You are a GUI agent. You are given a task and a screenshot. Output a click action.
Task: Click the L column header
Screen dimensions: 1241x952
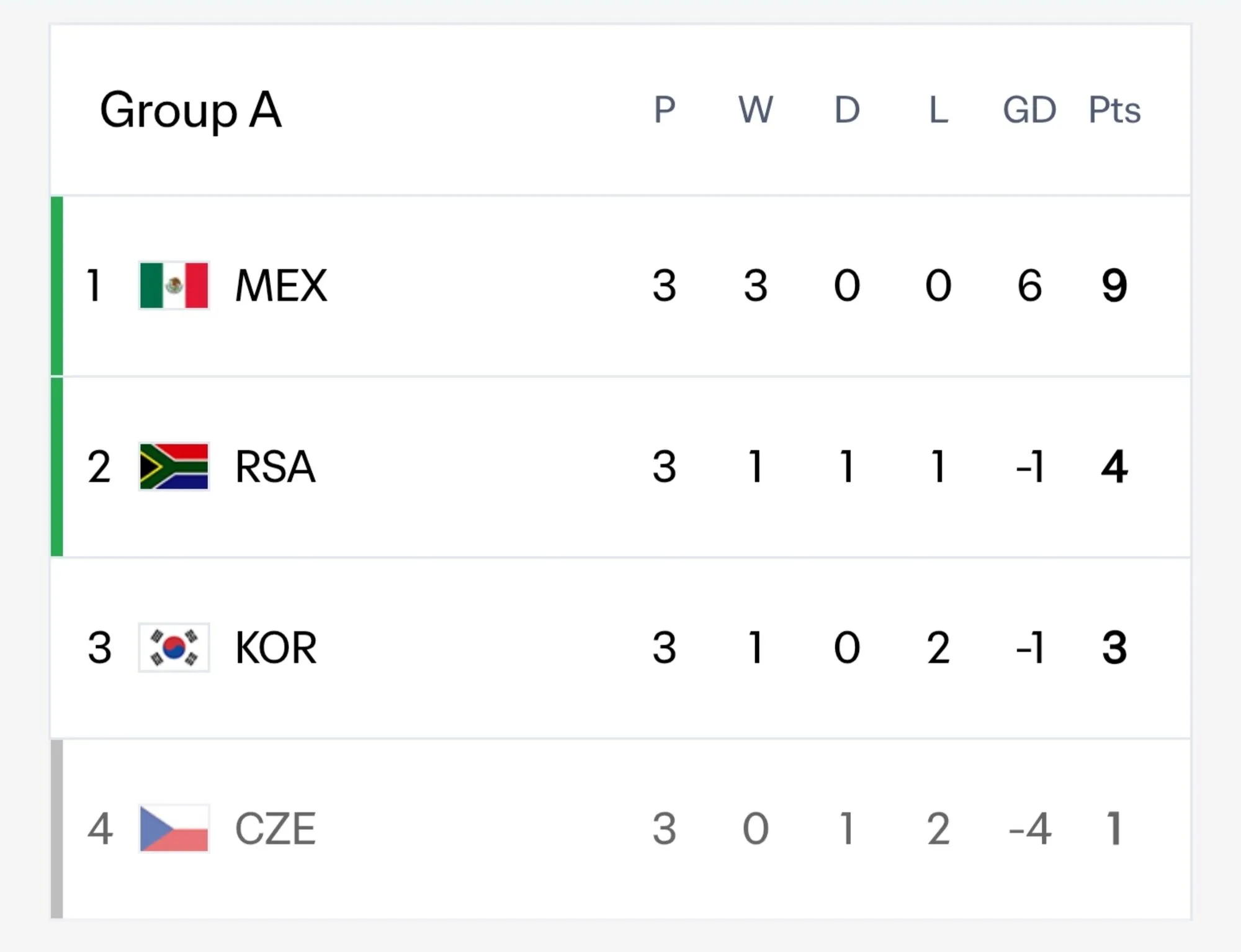click(x=938, y=110)
